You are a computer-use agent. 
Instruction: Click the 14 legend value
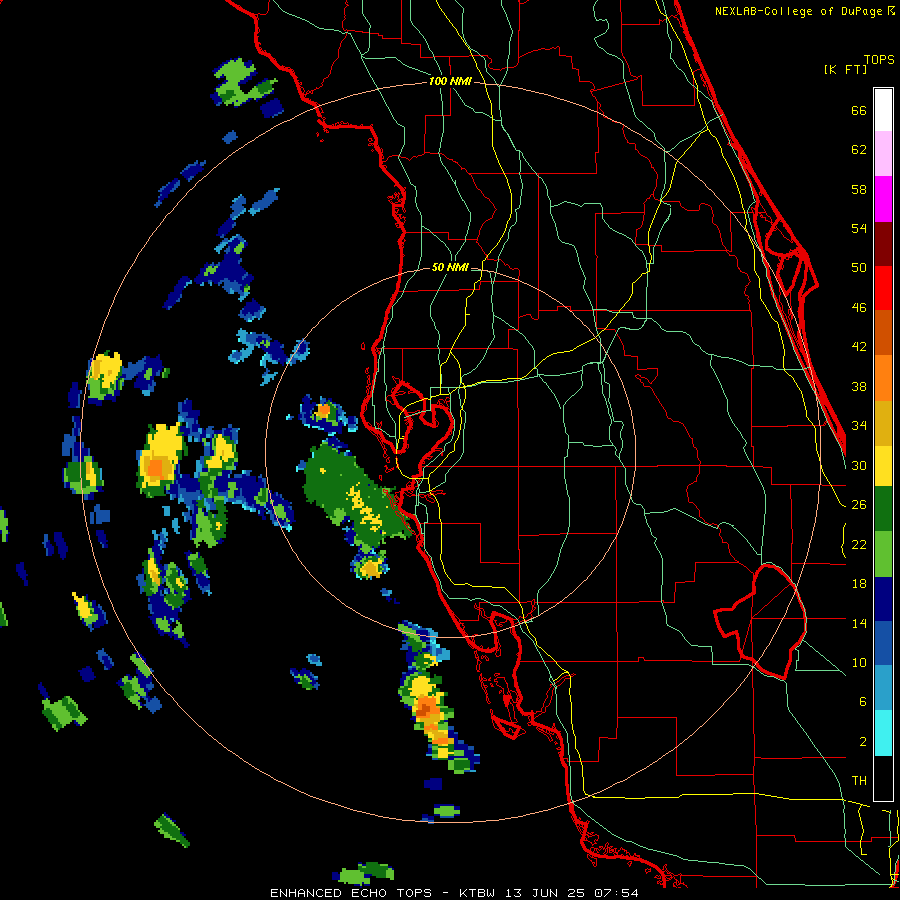pyautogui.click(x=859, y=623)
